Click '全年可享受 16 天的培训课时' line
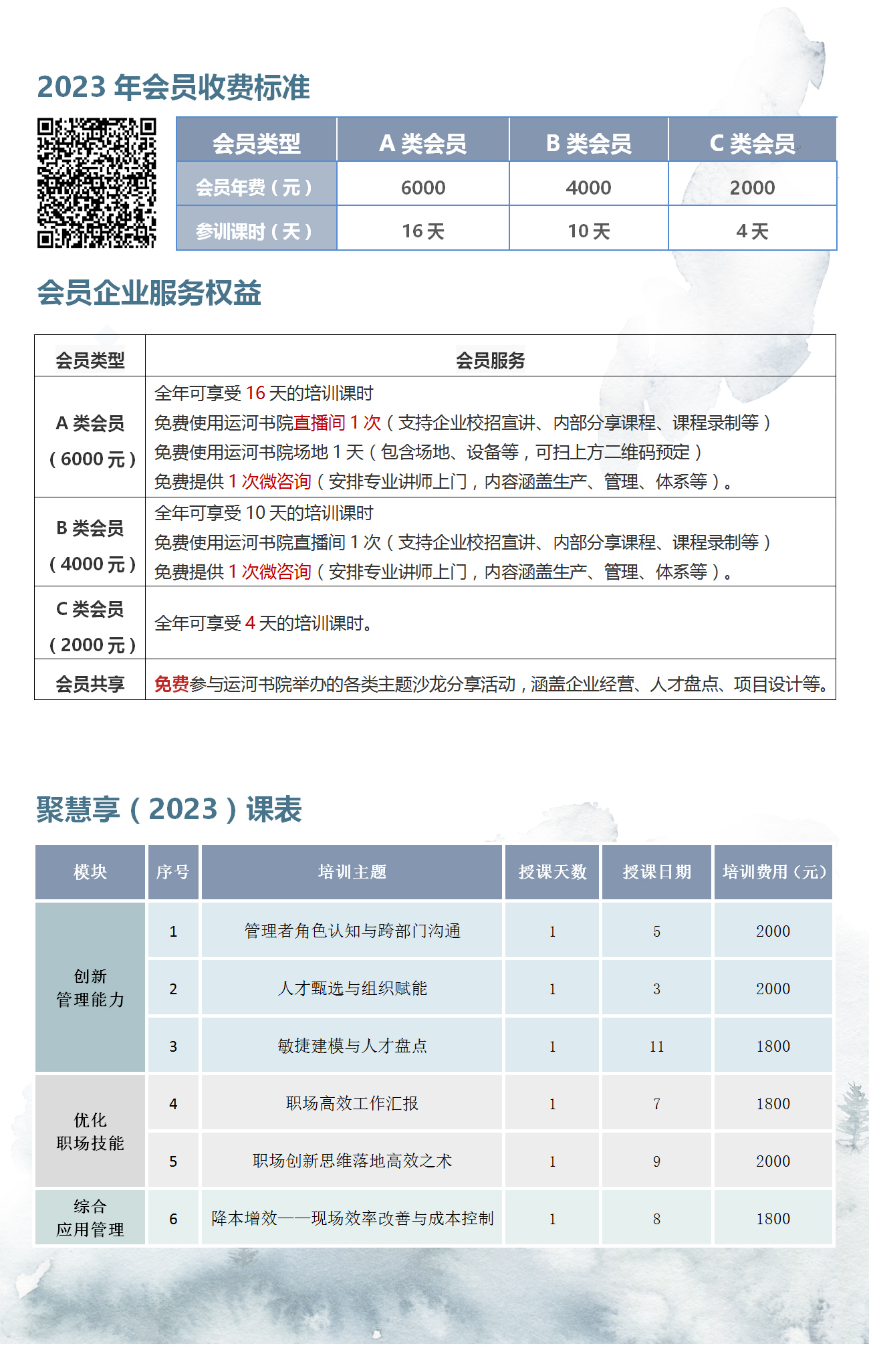Viewport: 869px width, 1372px height. [x=264, y=393]
